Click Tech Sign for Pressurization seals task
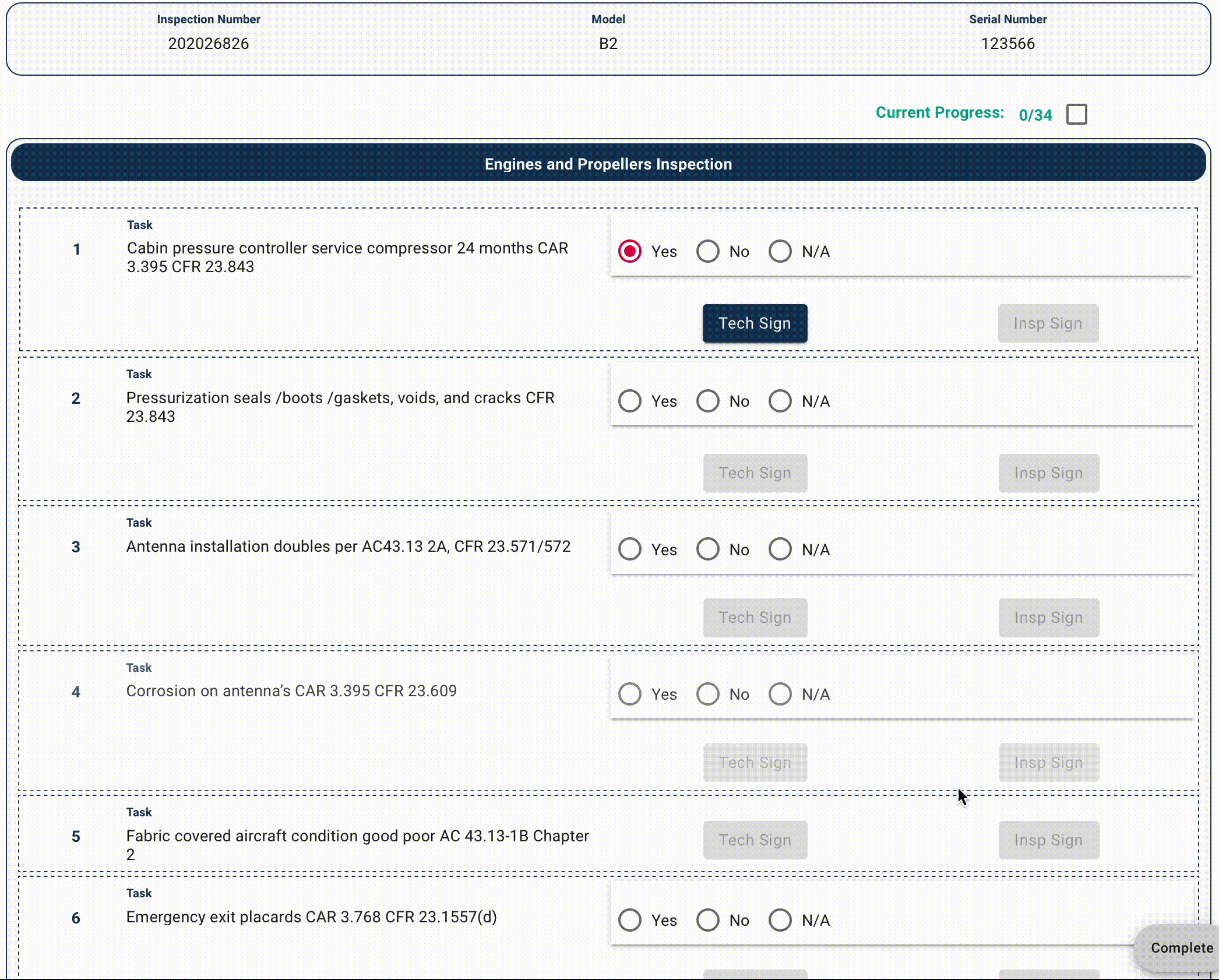This screenshot has height=980, width=1219. click(x=755, y=473)
